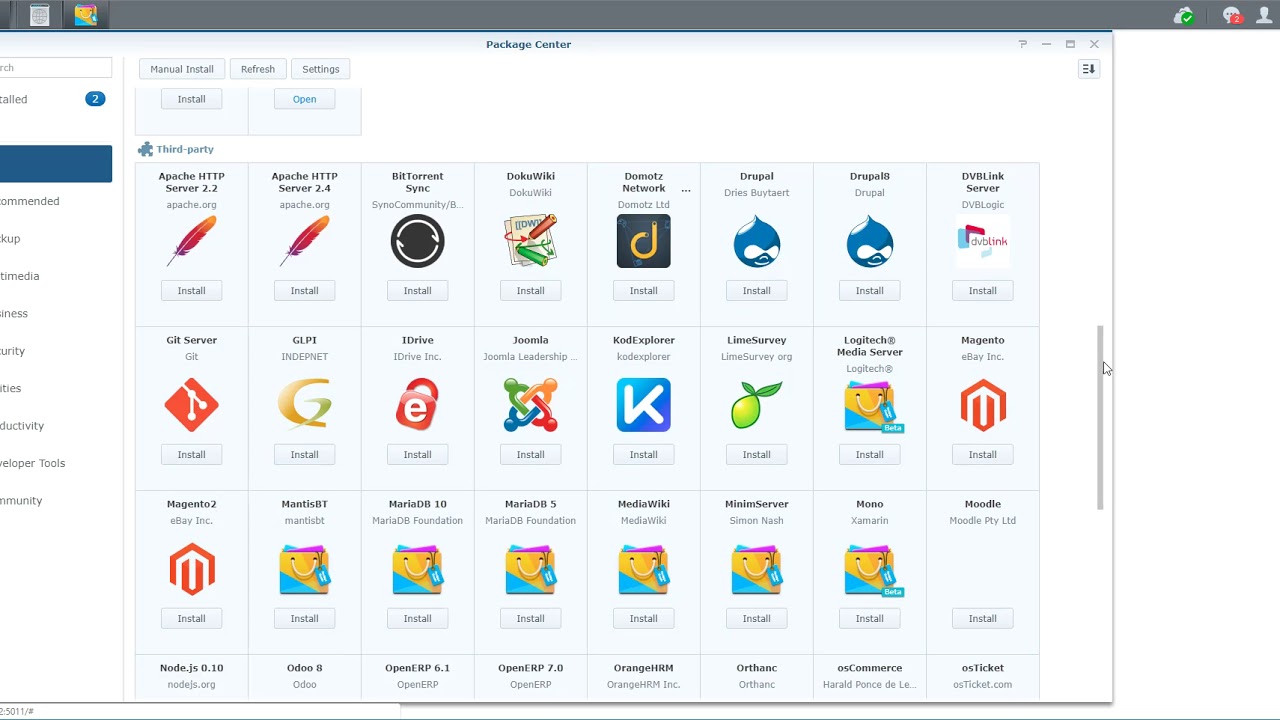Click the Manual Install button
The width and height of the screenshot is (1280, 720).
182,69
